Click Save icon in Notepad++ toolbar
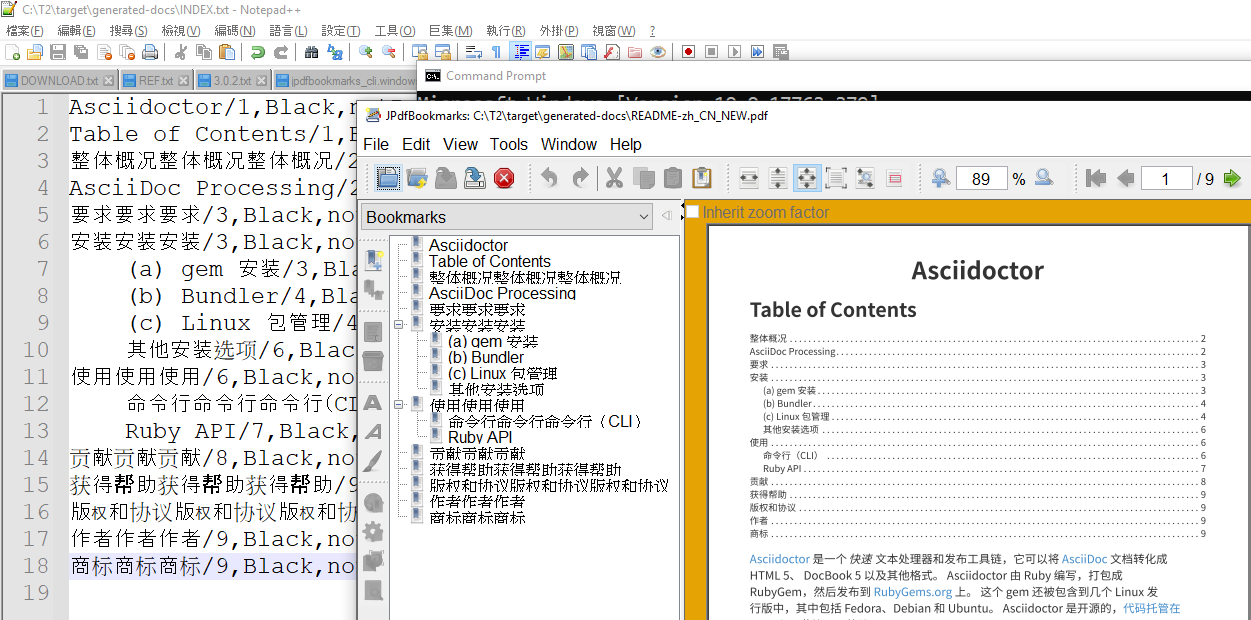 pos(58,52)
